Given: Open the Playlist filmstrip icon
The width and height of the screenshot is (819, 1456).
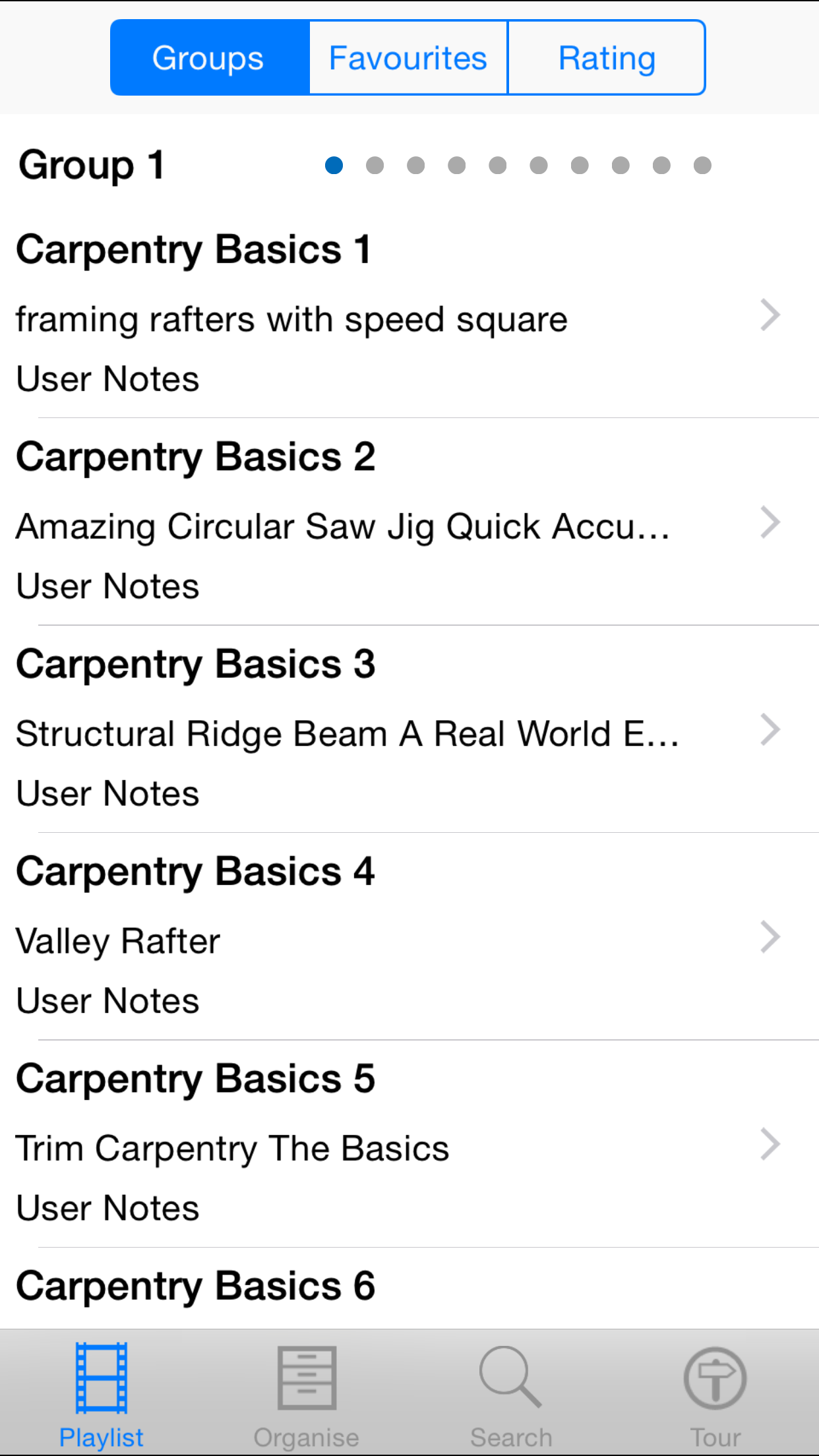Looking at the screenshot, I should coord(101,1378).
